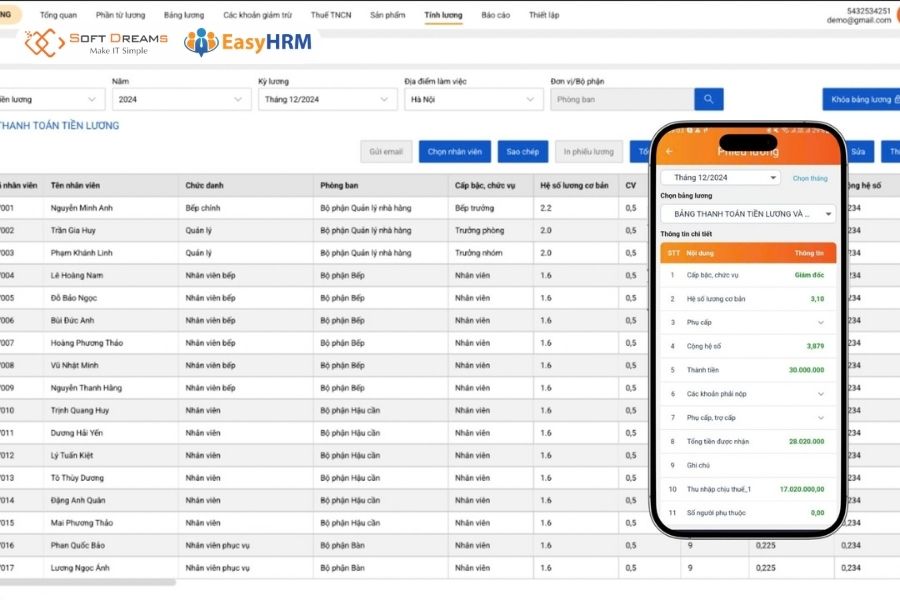900x600 pixels.
Task: Open the Địa điểm làm việc dropdown
Action: 474,99
